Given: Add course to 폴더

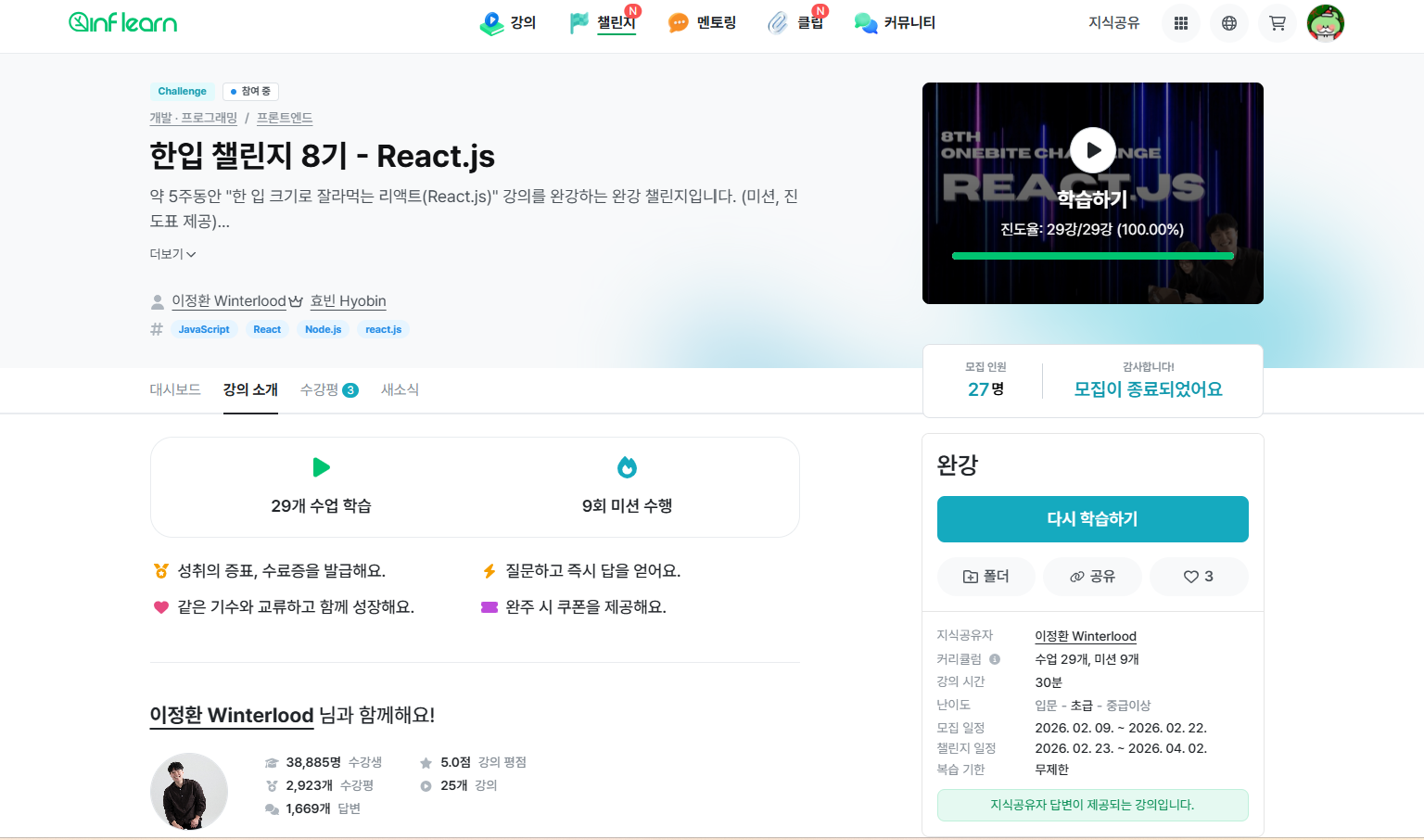Looking at the screenshot, I should (986, 577).
